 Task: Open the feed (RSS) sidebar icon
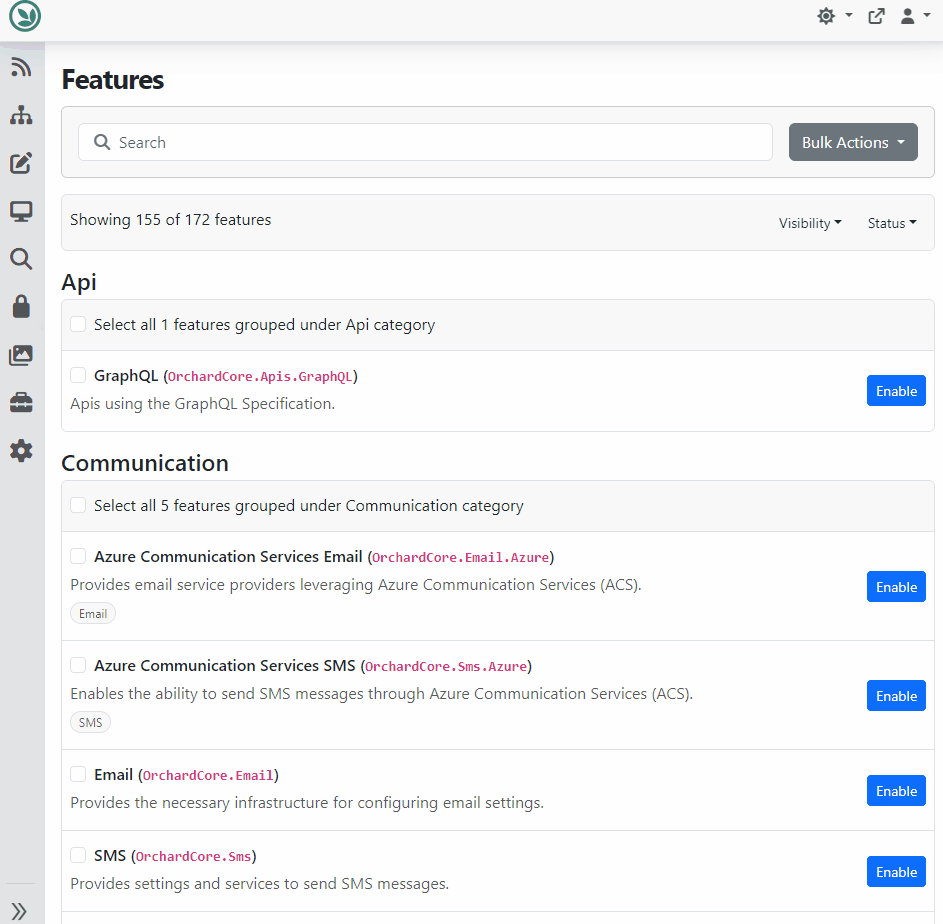[x=21, y=67]
